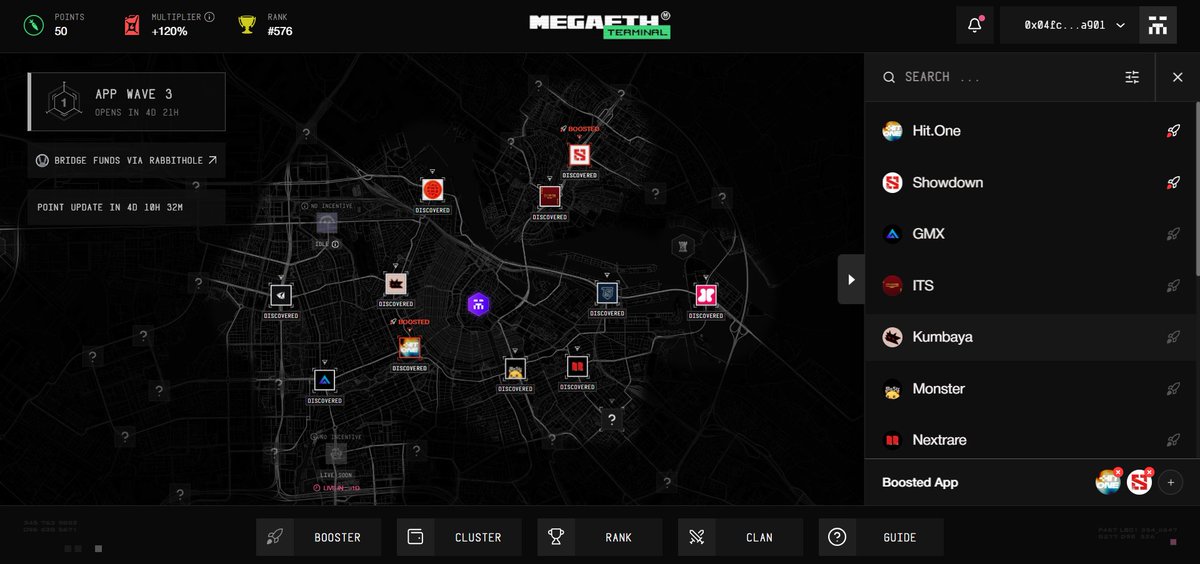
Task: Toggle boost rocket for Hit.One
Action: coord(1173,131)
